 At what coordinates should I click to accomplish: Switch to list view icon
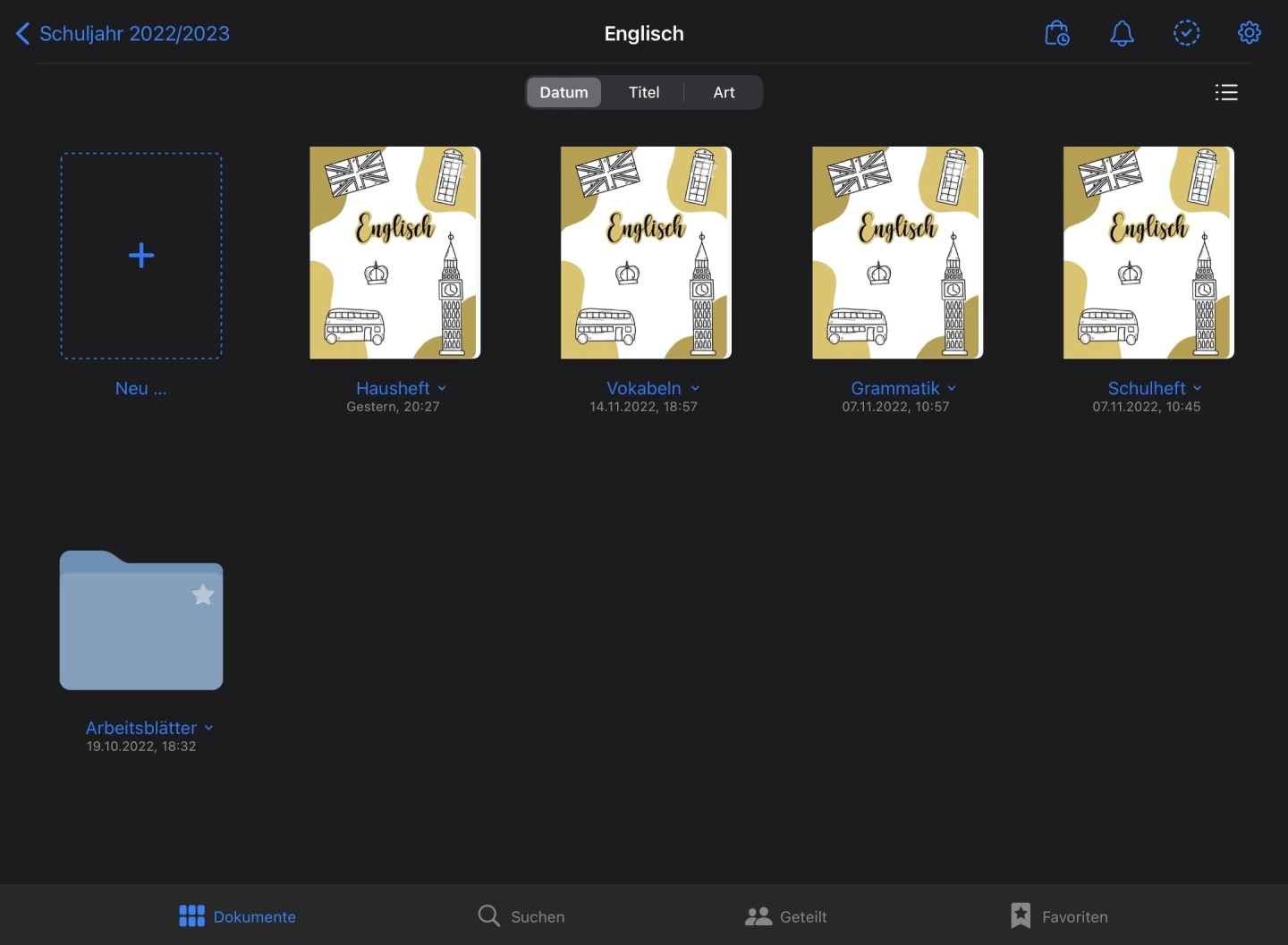[1226, 92]
